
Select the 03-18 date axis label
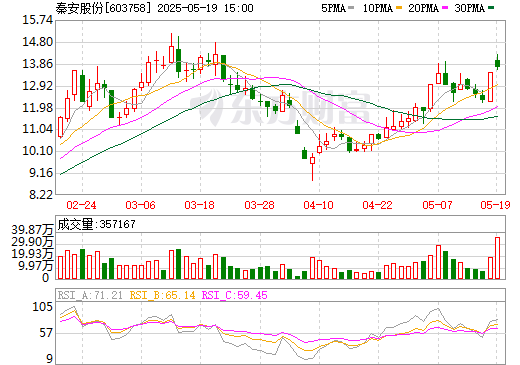click(200, 205)
